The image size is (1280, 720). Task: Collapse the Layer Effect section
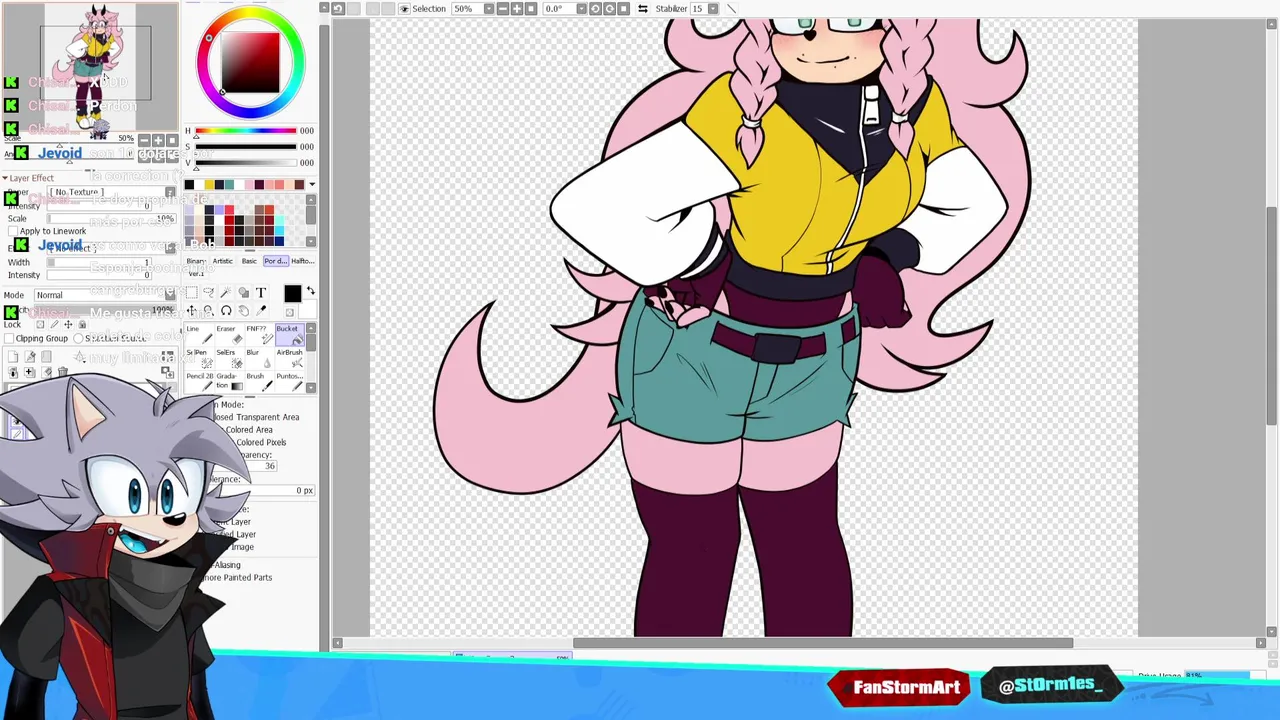(5, 178)
